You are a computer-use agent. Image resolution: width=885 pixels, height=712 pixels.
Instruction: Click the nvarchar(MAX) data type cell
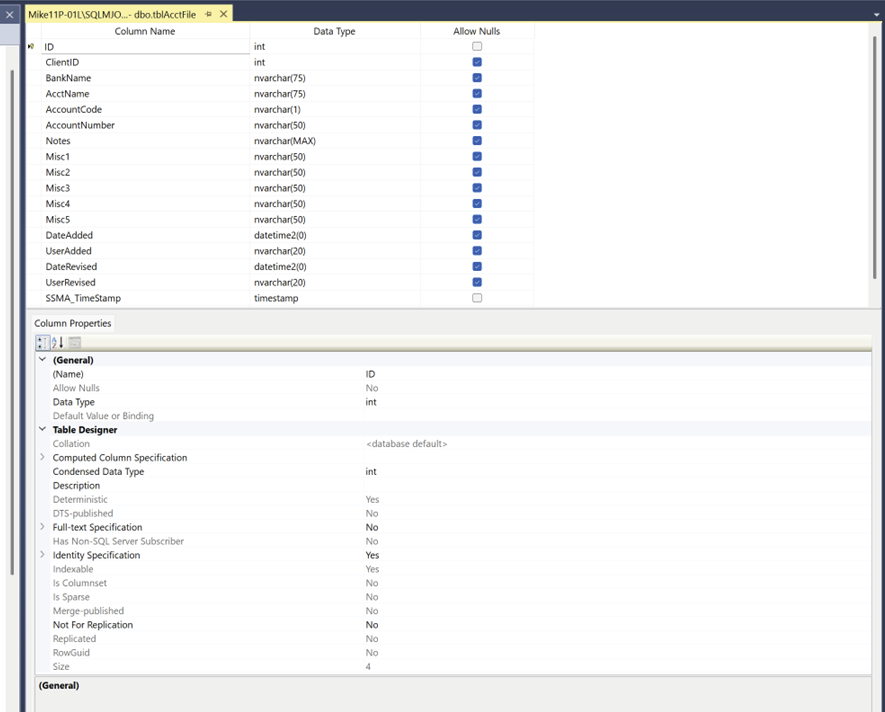335,141
